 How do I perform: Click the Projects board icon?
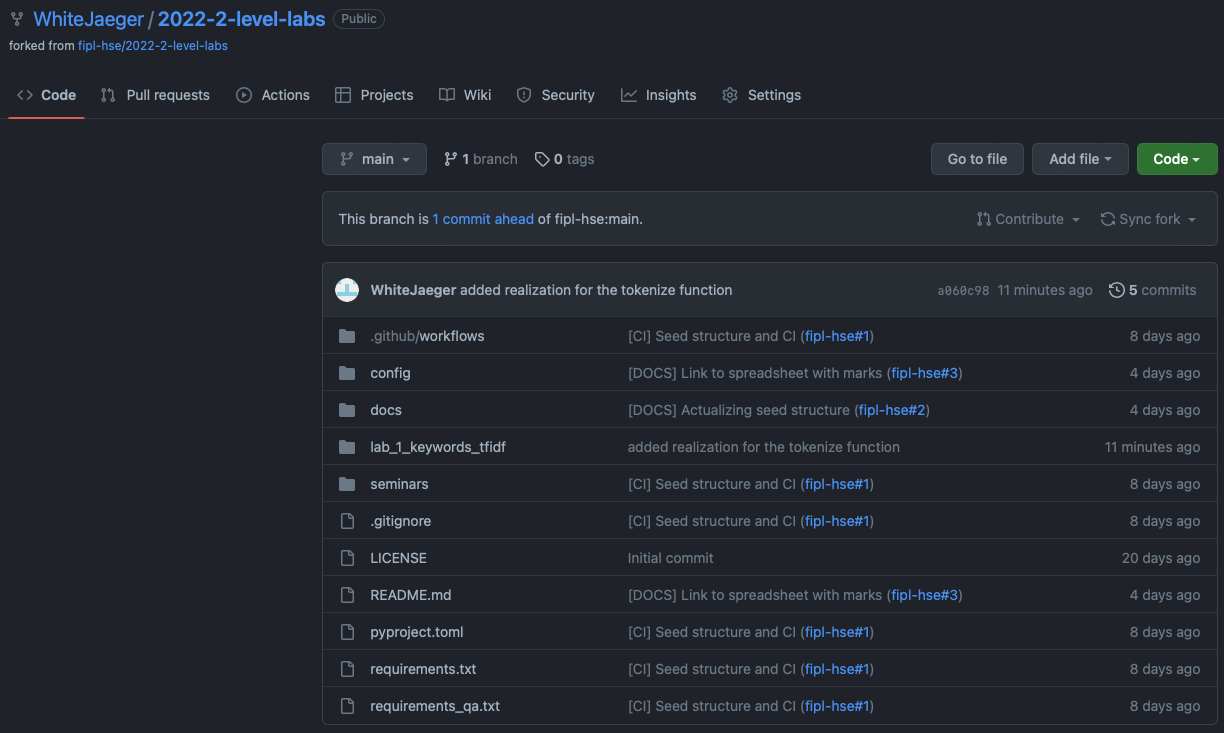point(343,95)
